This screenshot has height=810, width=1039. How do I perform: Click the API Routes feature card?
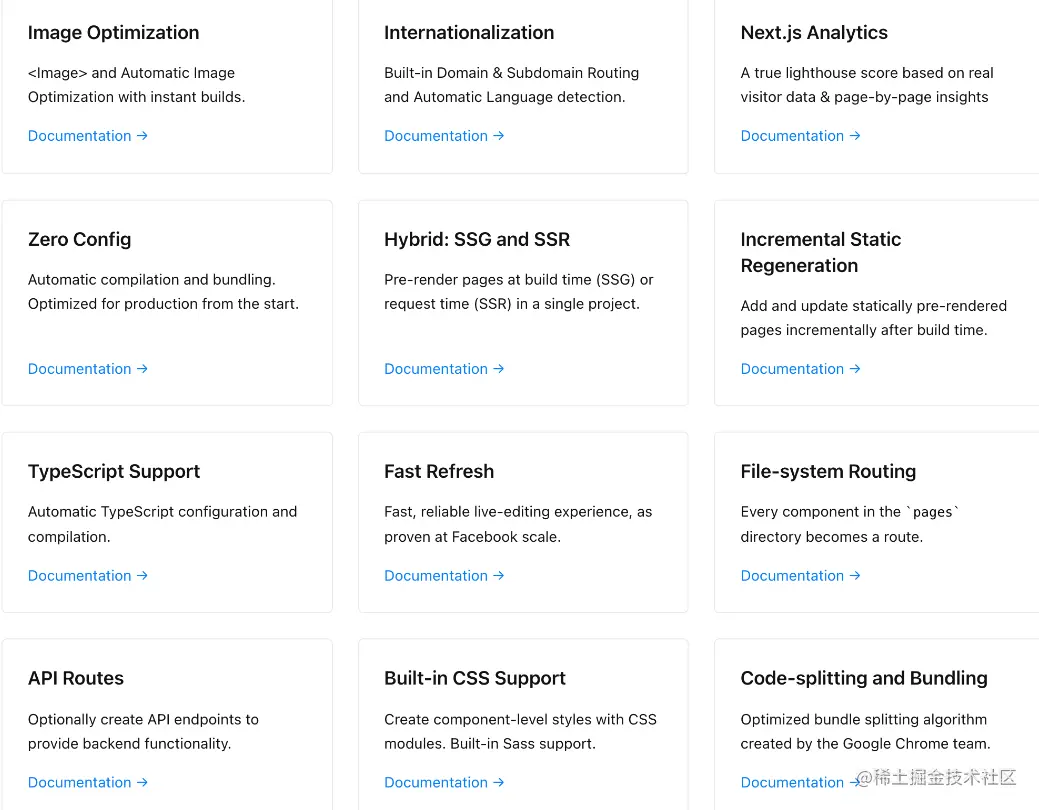167,724
